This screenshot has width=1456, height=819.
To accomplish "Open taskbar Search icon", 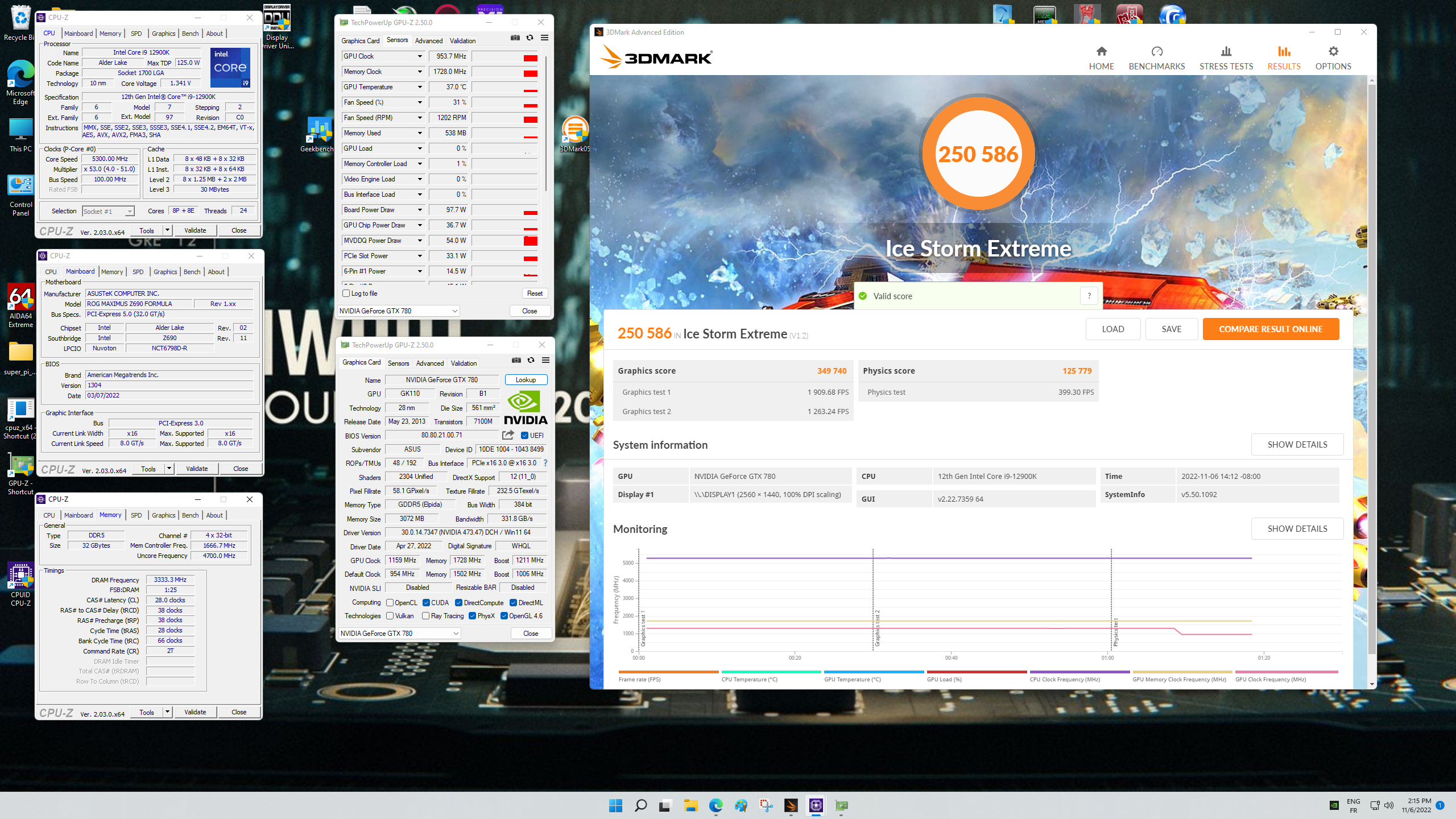I will (640, 805).
